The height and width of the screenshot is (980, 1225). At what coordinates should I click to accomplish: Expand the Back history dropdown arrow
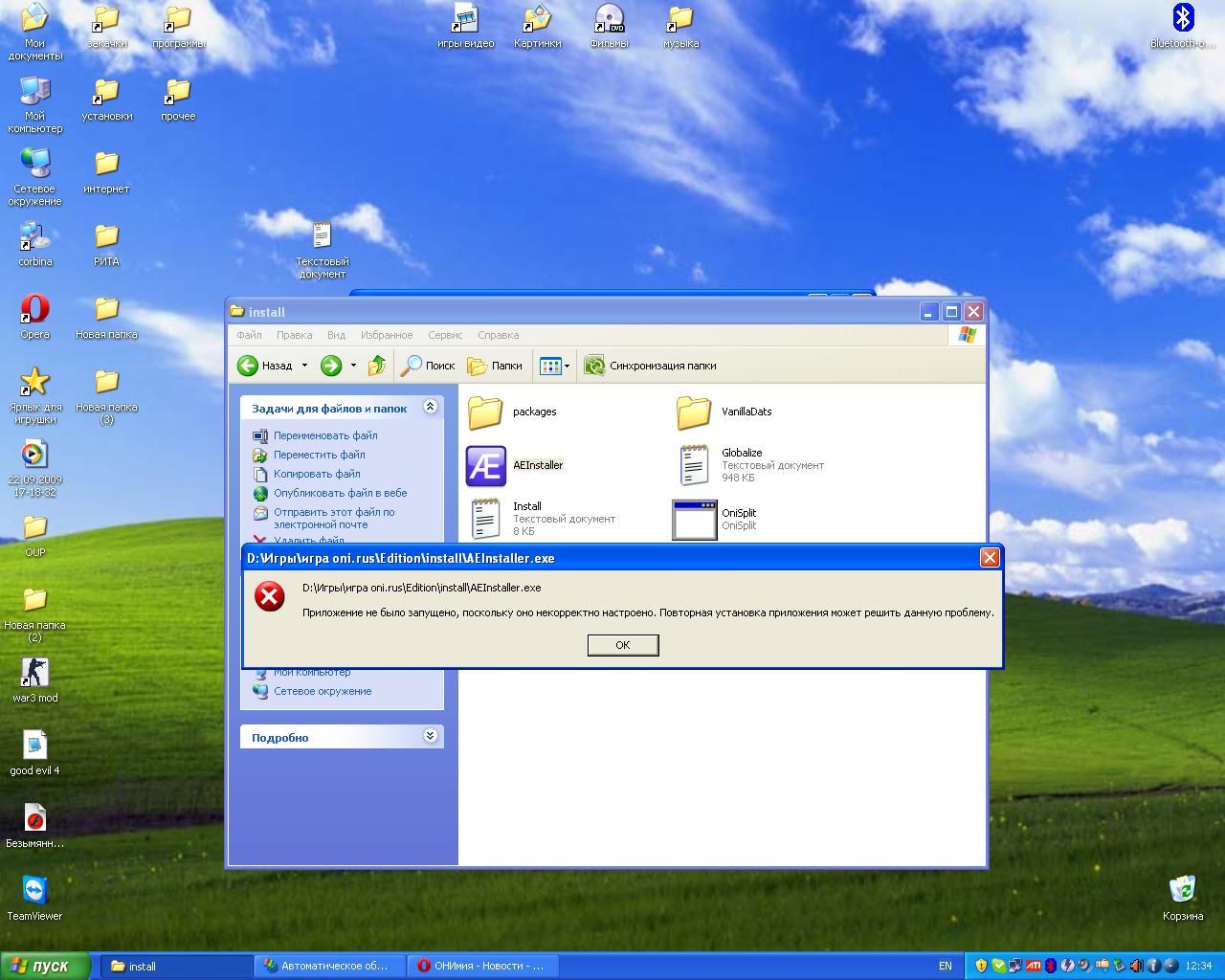[x=304, y=366]
